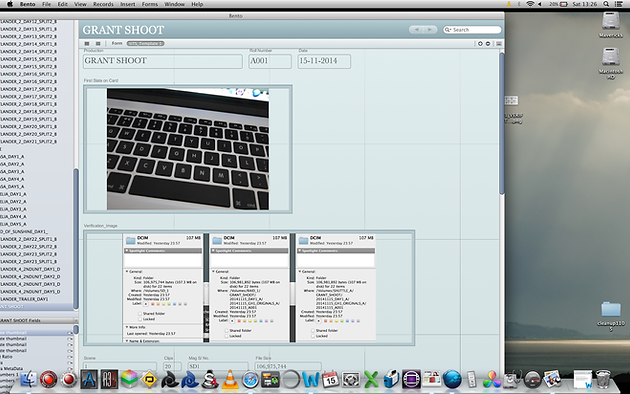Image resolution: width=630 pixels, height=394 pixels.
Task: Open the purple filmstrip app in the Dock
Action: (x=411, y=380)
